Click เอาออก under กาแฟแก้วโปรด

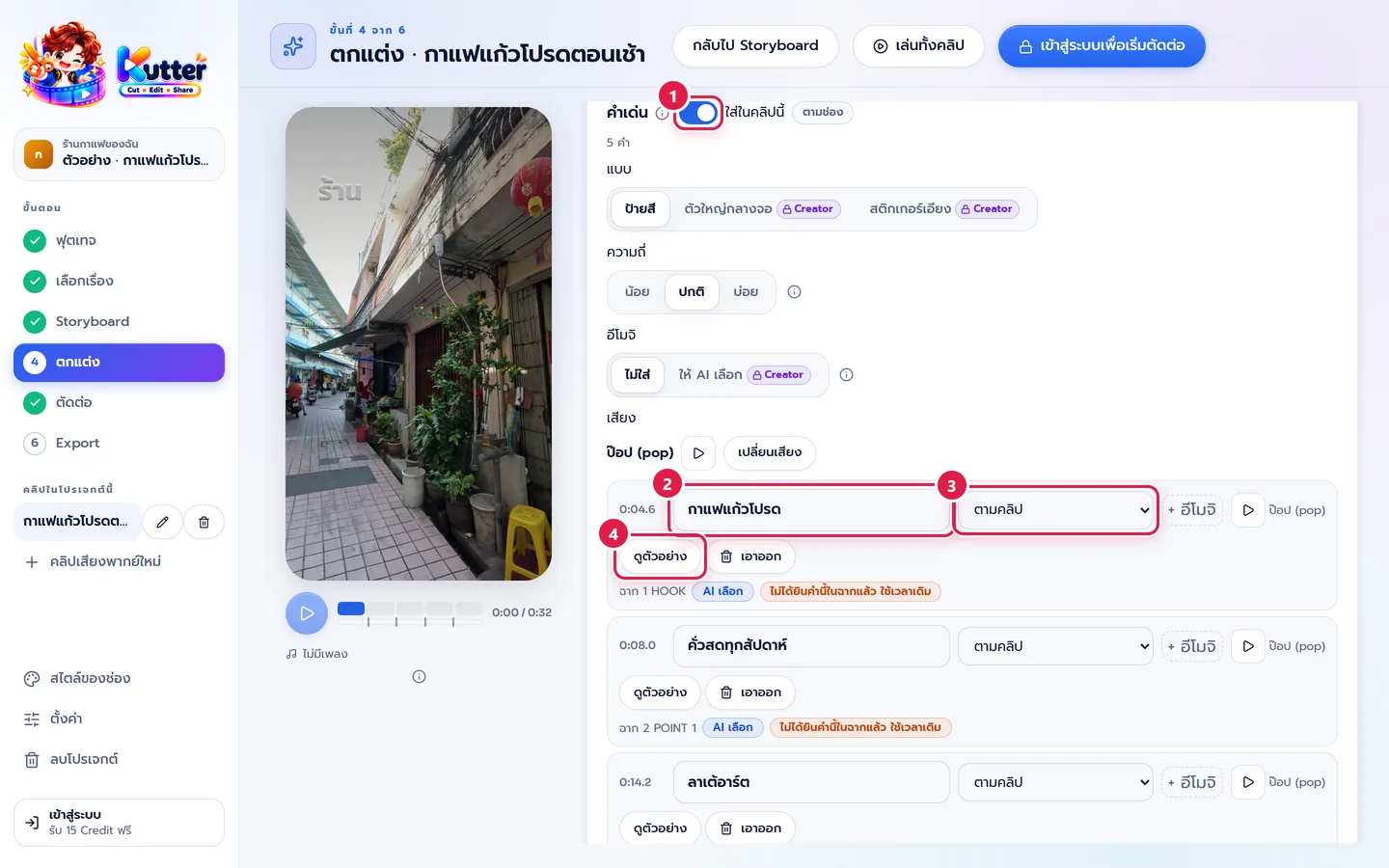pyautogui.click(x=750, y=556)
